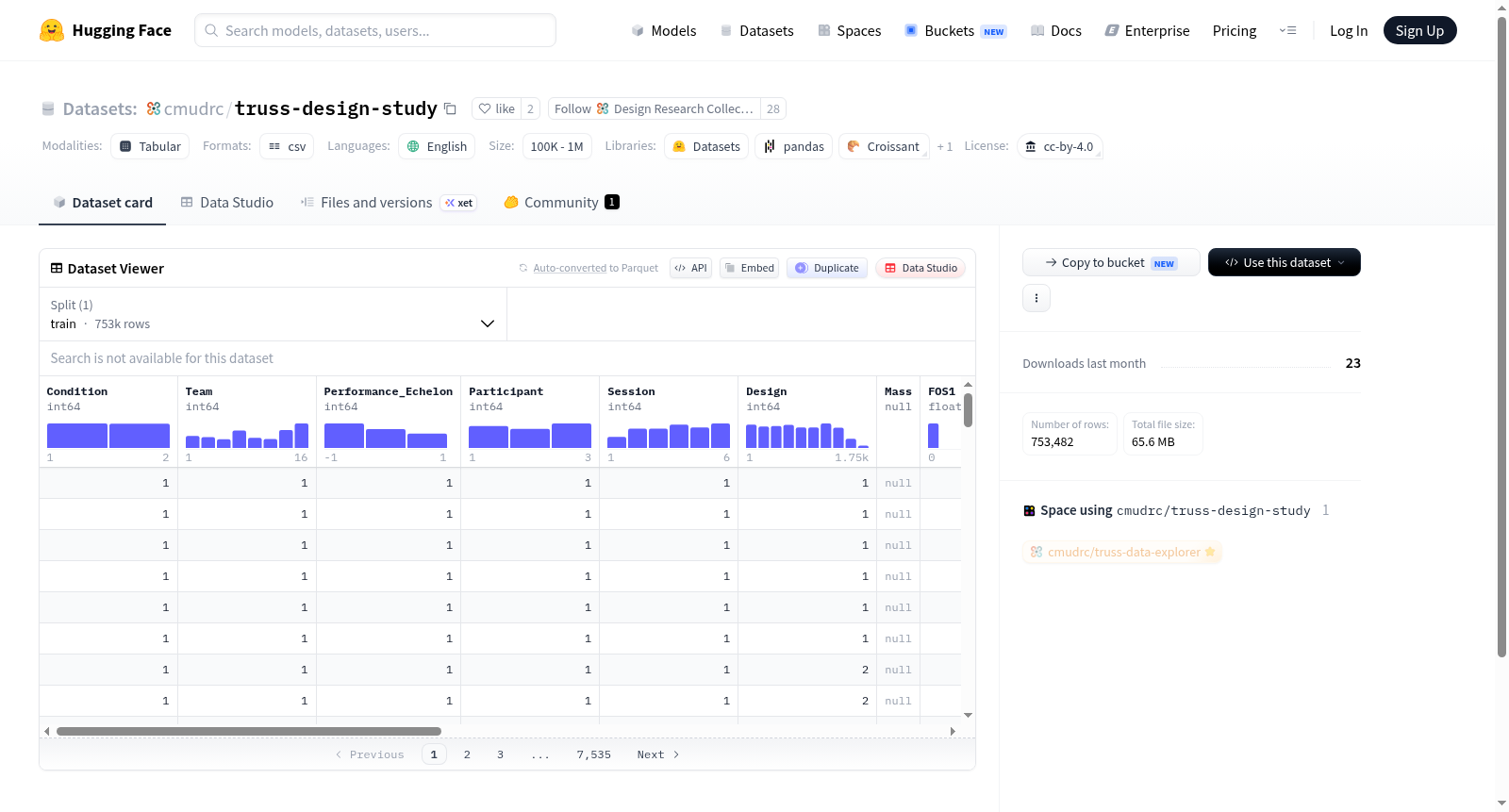Follow Design Research Collective
The width and height of the screenshot is (1509, 812).
[654, 108]
